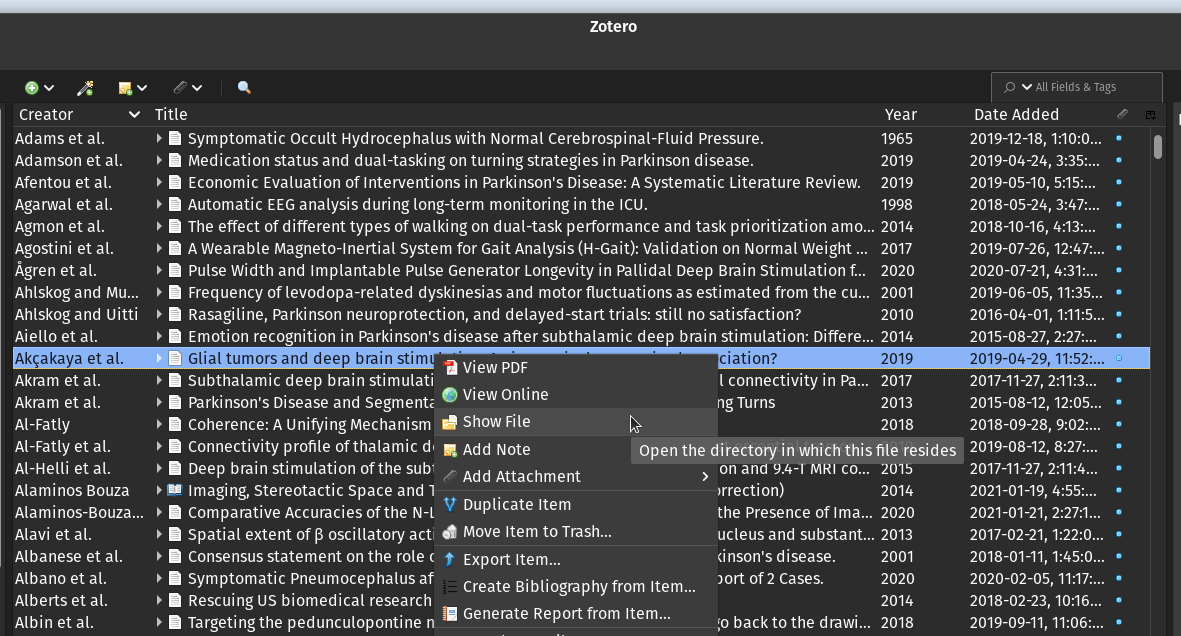Select View PDF in context menu
This screenshot has height=636, width=1181.
[x=576, y=368]
